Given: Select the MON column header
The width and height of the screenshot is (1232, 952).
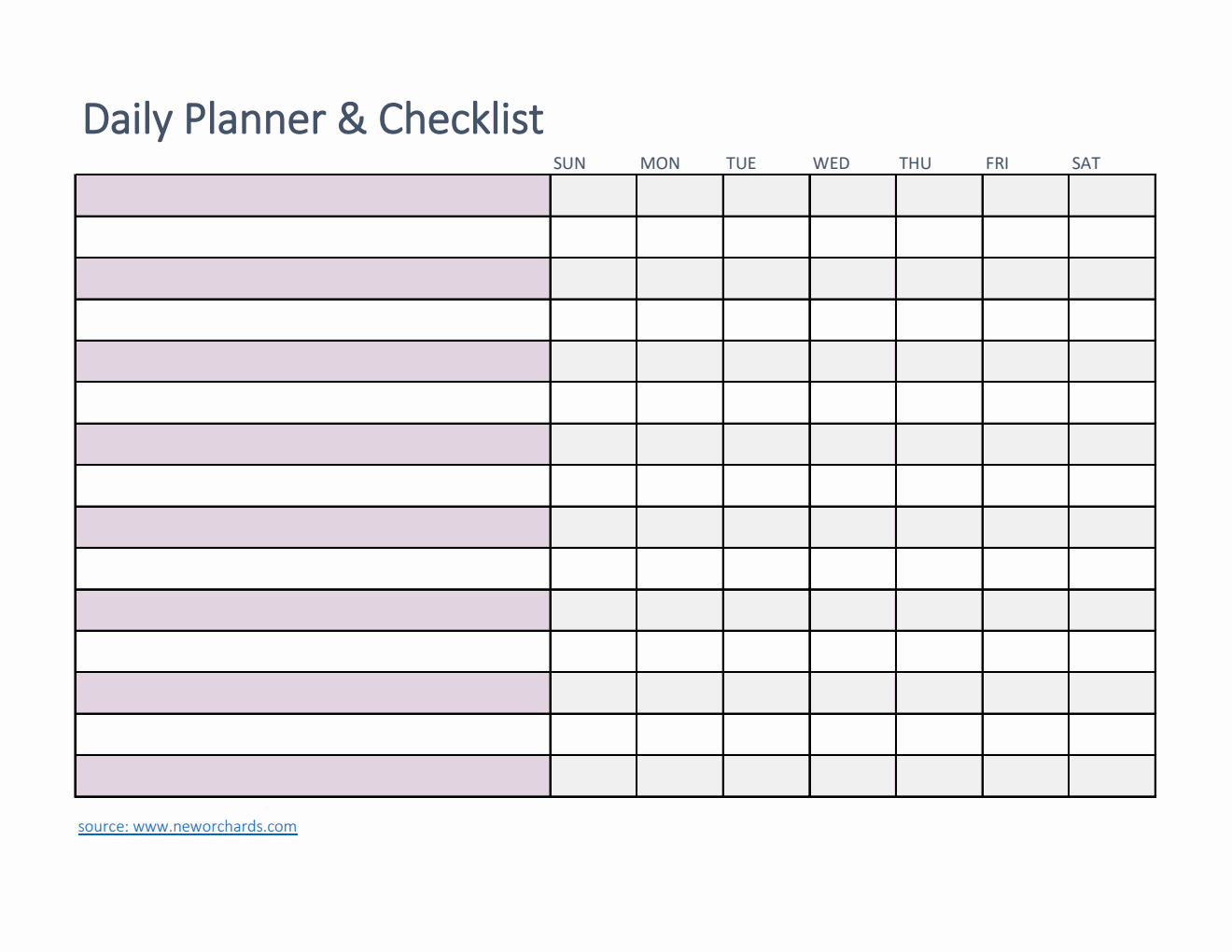Looking at the screenshot, I should click(x=660, y=163).
